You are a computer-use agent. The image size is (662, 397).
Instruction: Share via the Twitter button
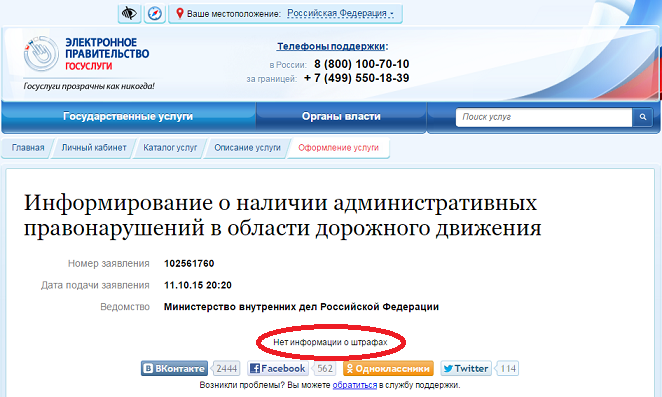(466, 369)
